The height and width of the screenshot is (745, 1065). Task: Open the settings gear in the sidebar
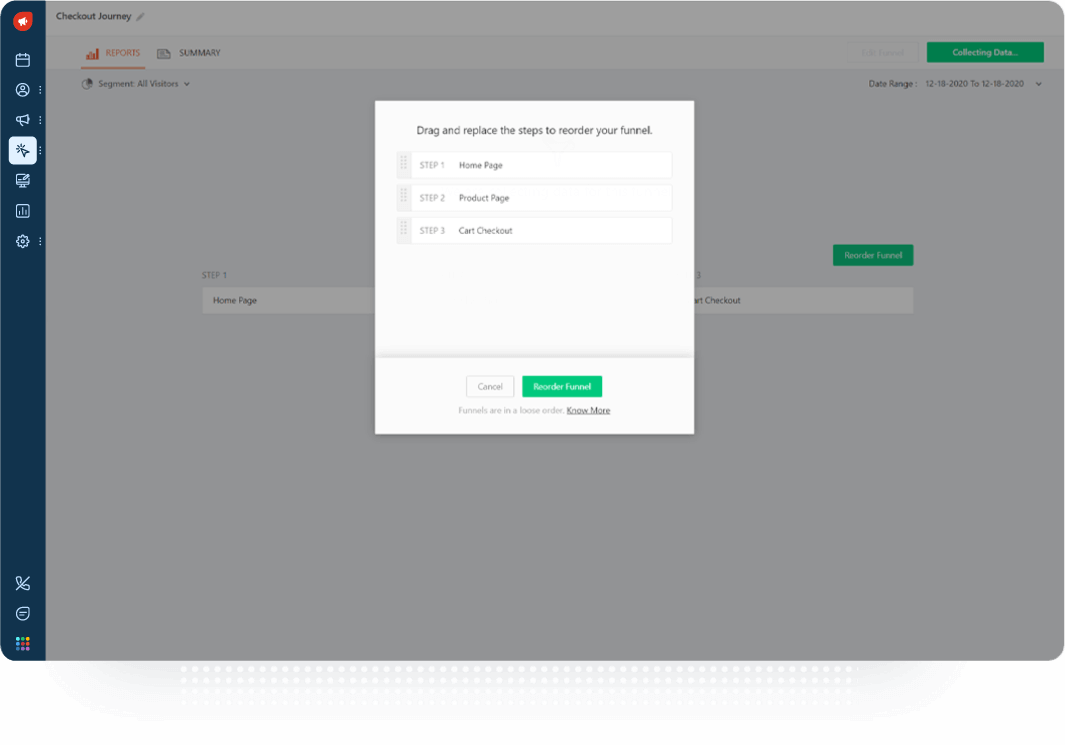22,241
